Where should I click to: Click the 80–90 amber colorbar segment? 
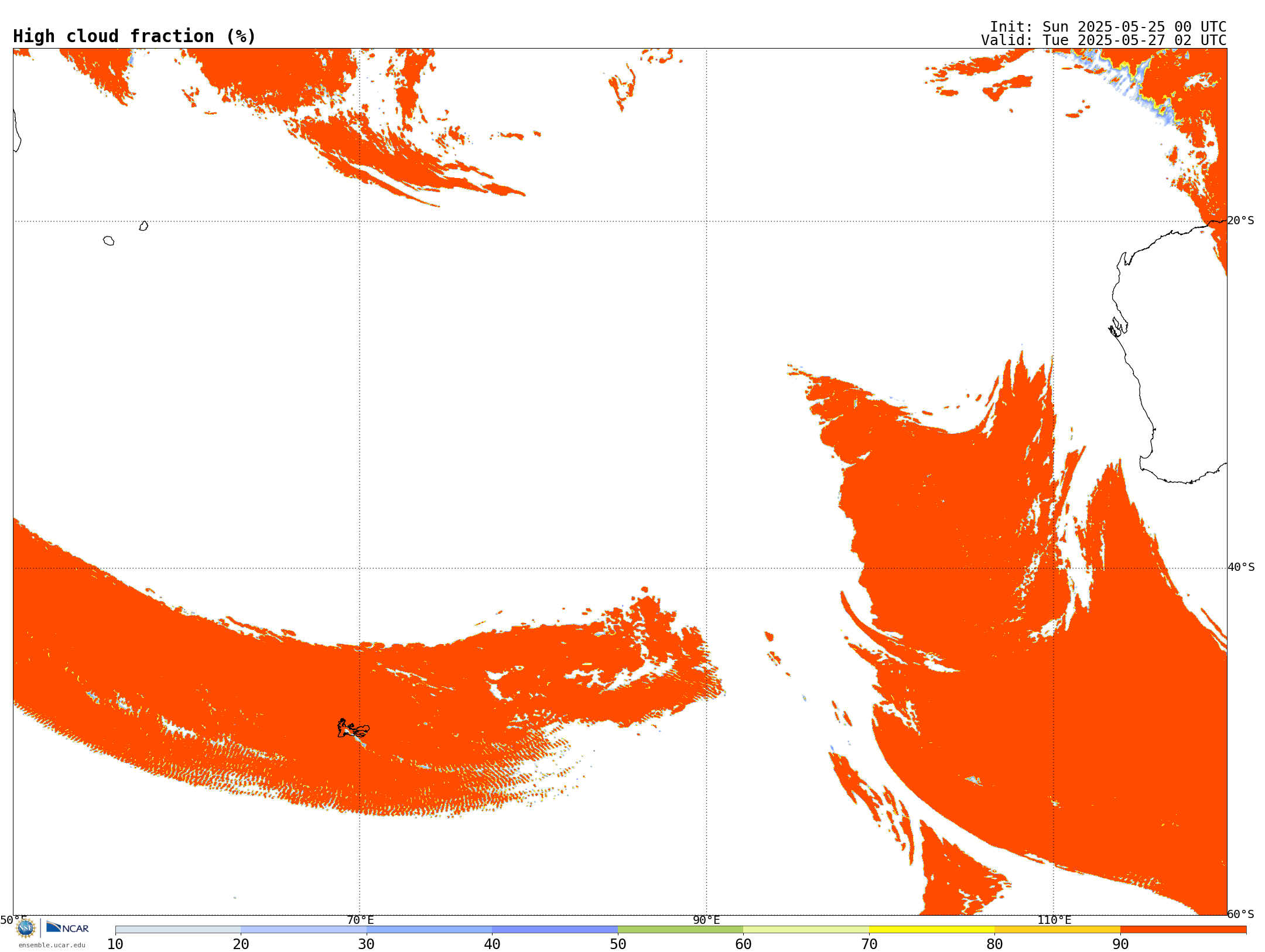(1057, 930)
